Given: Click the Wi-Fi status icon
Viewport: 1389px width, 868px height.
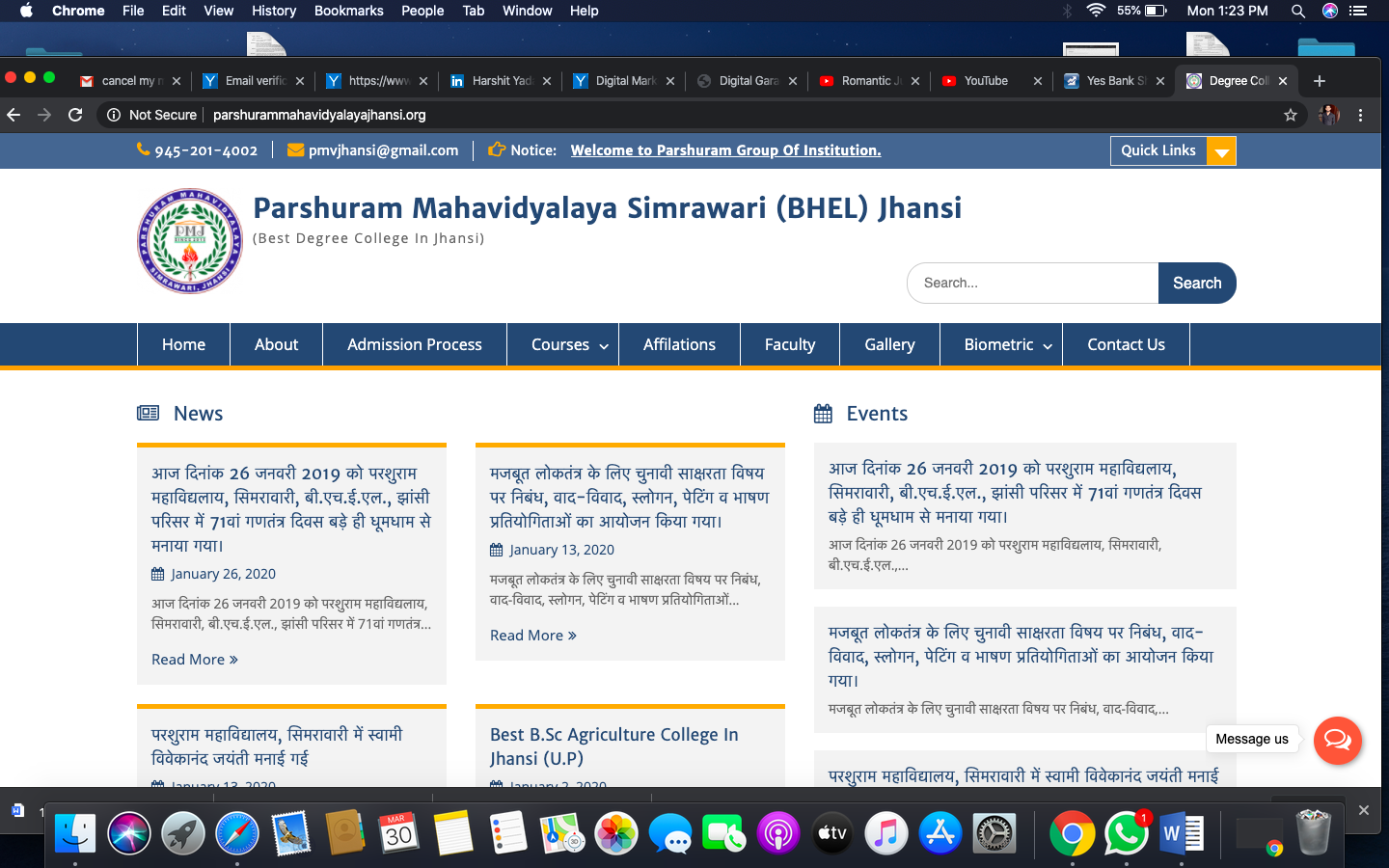Looking at the screenshot, I should pyautogui.click(x=1096, y=11).
